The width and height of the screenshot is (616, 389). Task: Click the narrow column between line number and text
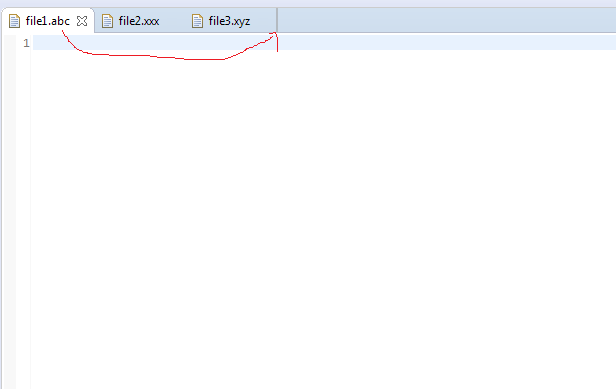click(31, 212)
